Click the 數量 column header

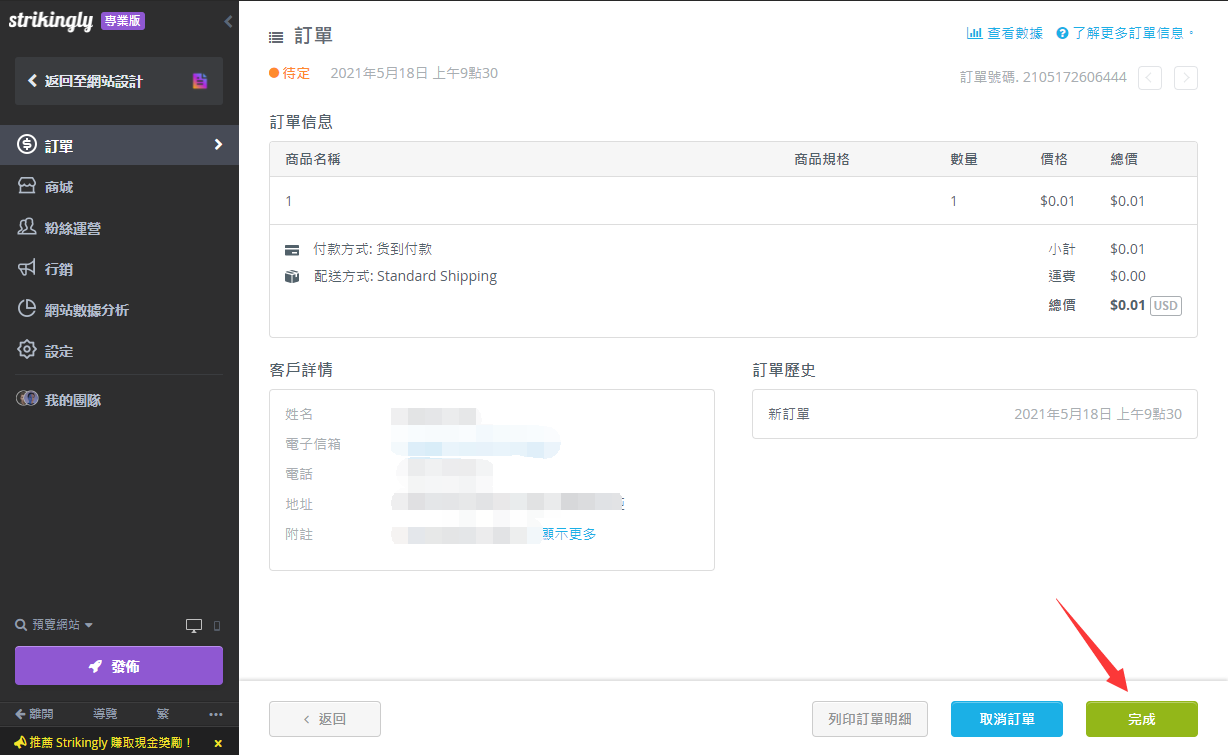click(x=964, y=159)
